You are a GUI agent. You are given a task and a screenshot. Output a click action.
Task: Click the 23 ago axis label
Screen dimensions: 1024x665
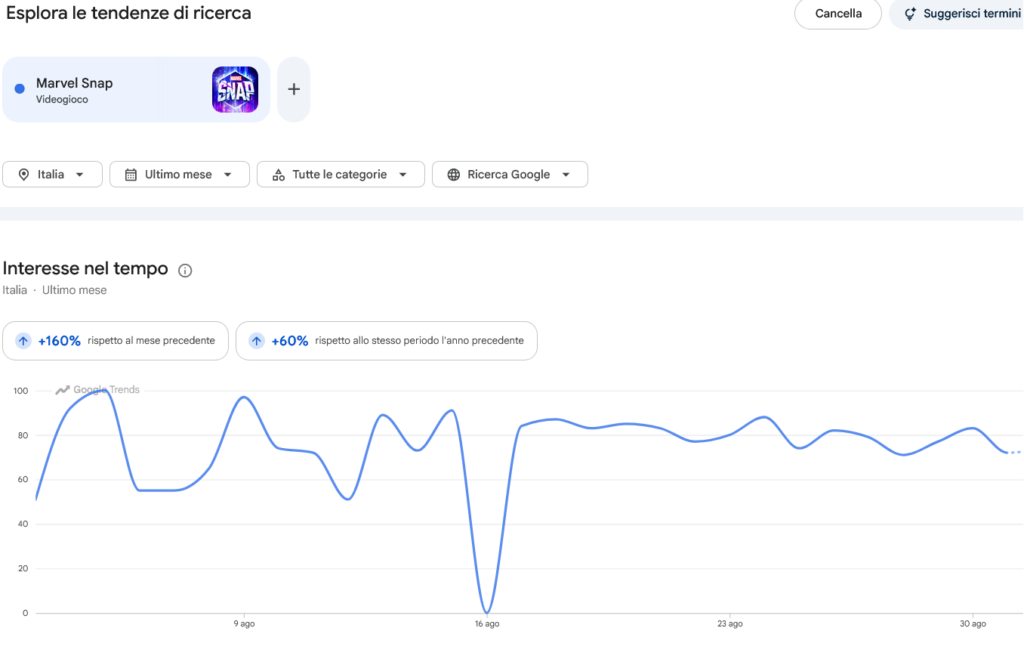coord(730,624)
